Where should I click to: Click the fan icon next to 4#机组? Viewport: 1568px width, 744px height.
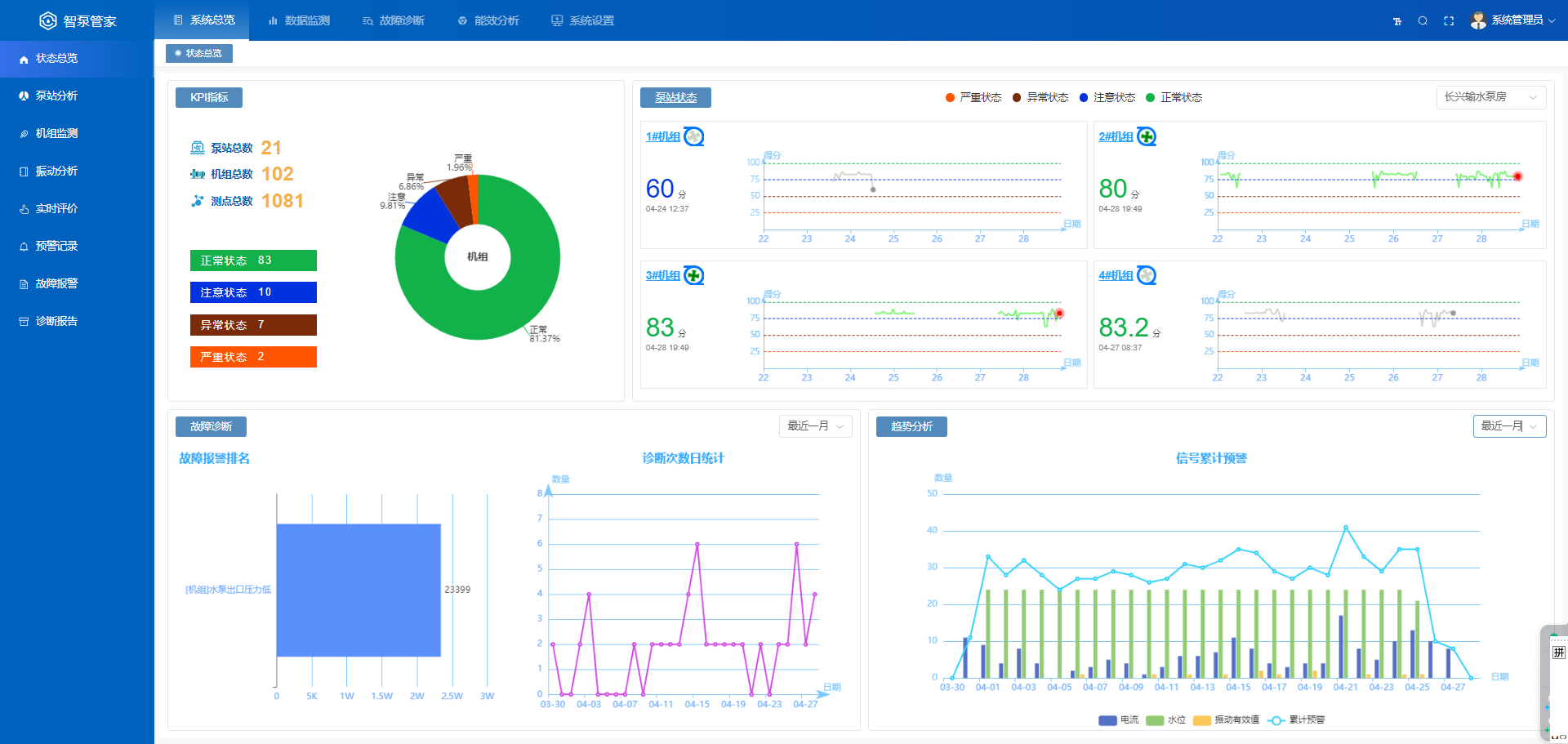tap(1147, 275)
